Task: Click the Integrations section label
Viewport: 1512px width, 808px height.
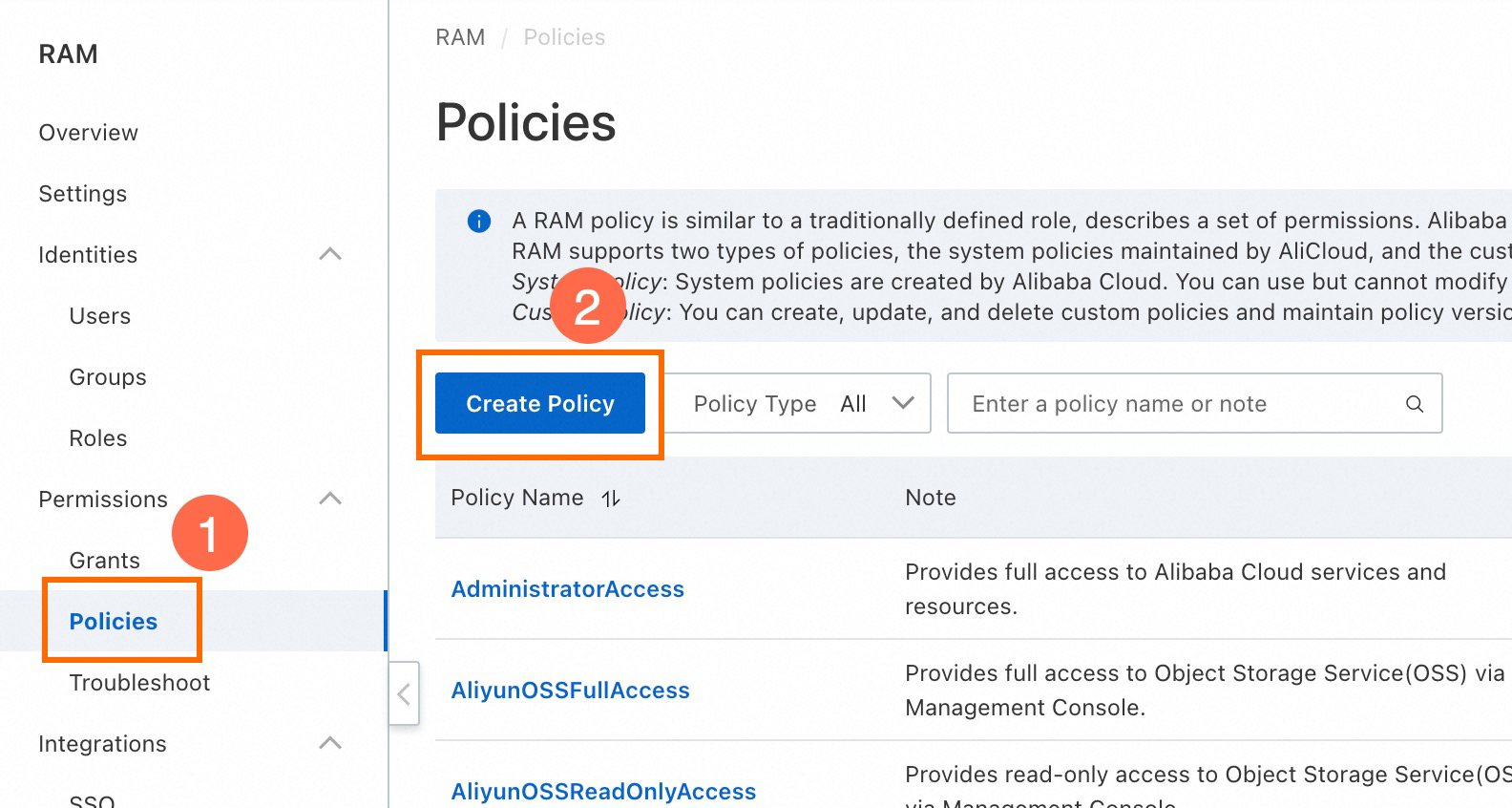Action: click(x=102, y=744)
